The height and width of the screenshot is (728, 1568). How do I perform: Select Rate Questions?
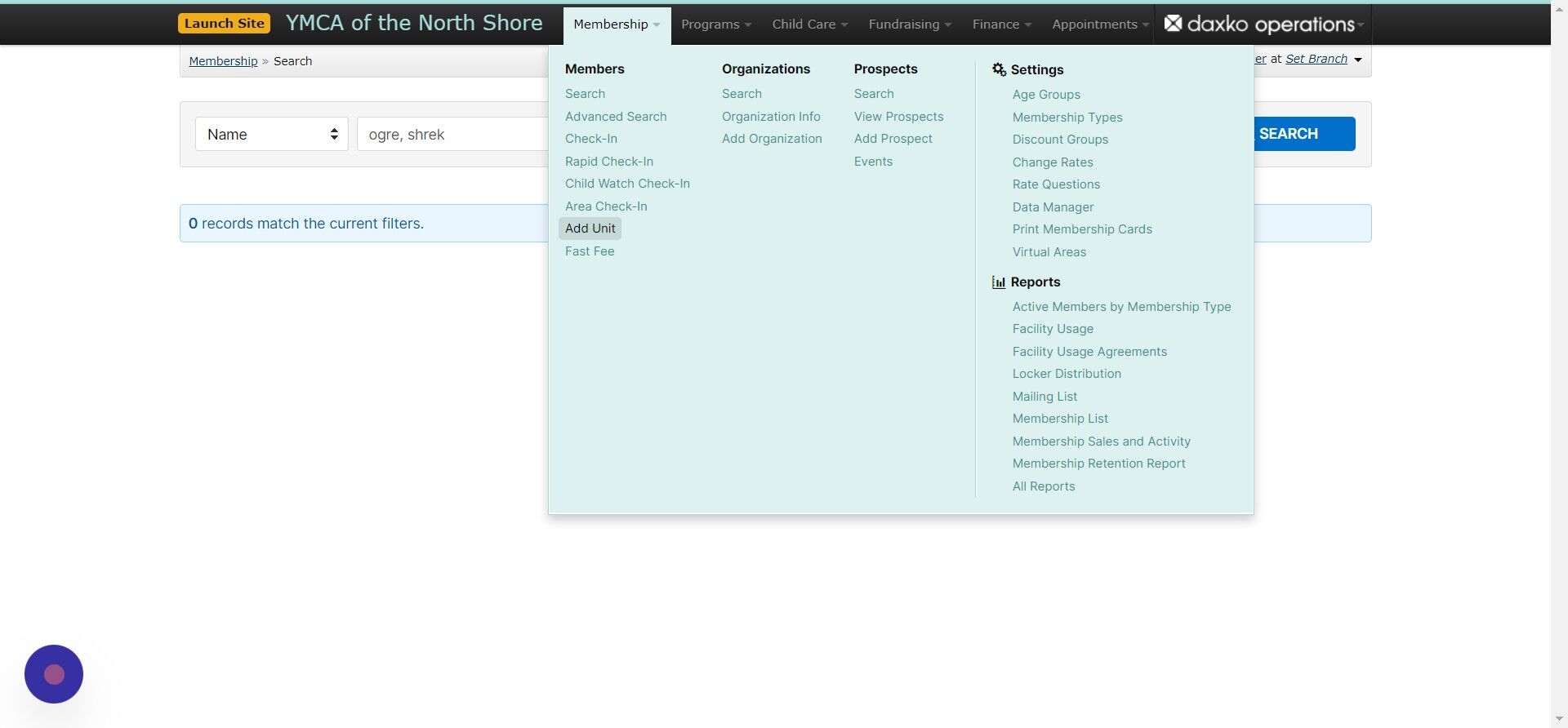pyautogui.click(x=1056, y=184)
